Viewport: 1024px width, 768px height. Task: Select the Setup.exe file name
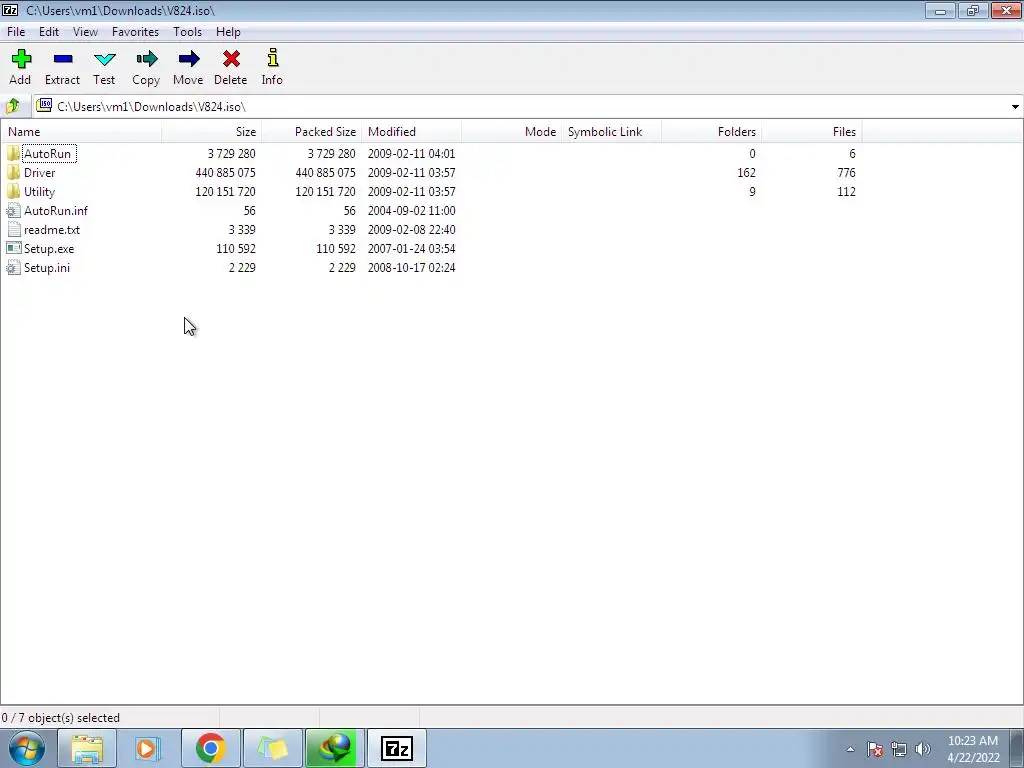click(x=49, y=248)
